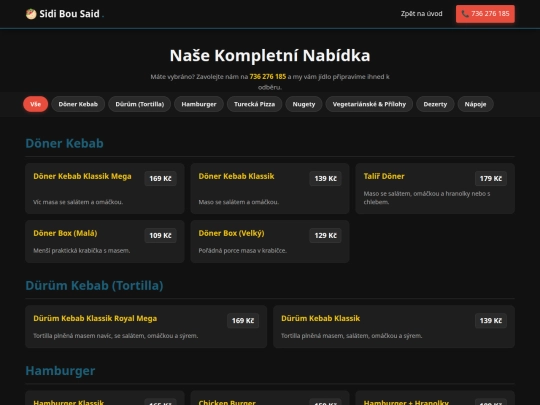Click the 139 Kč price of Döner Kebab Klassik

325,178
